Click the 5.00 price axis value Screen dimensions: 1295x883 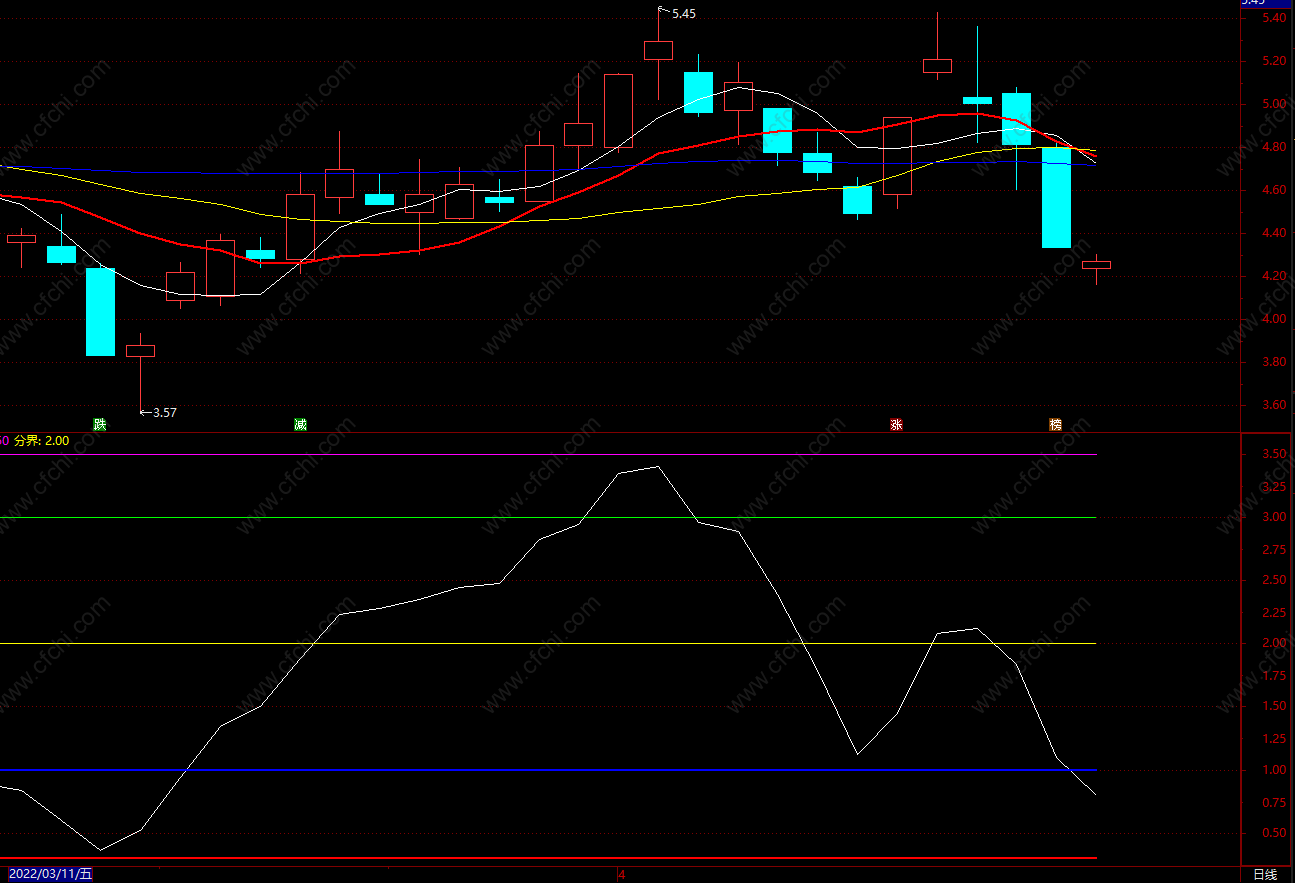pyautogui.click(x=1273, y=104)
